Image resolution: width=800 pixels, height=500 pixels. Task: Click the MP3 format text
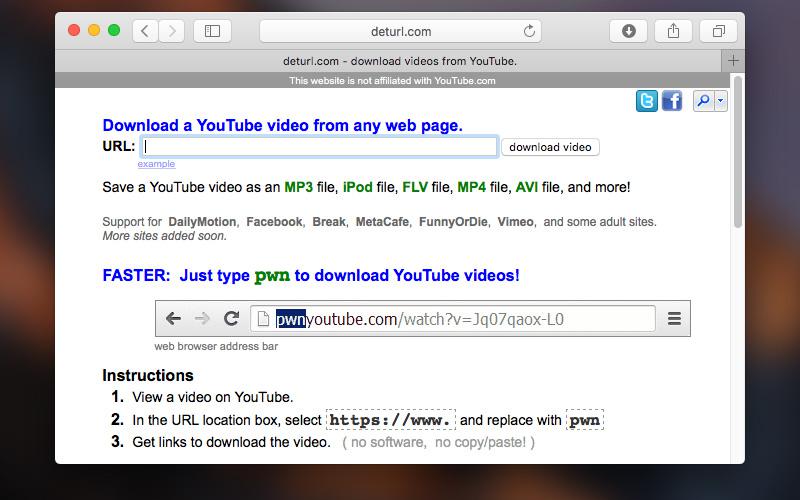pyautogui.click(x=298, y=187)
